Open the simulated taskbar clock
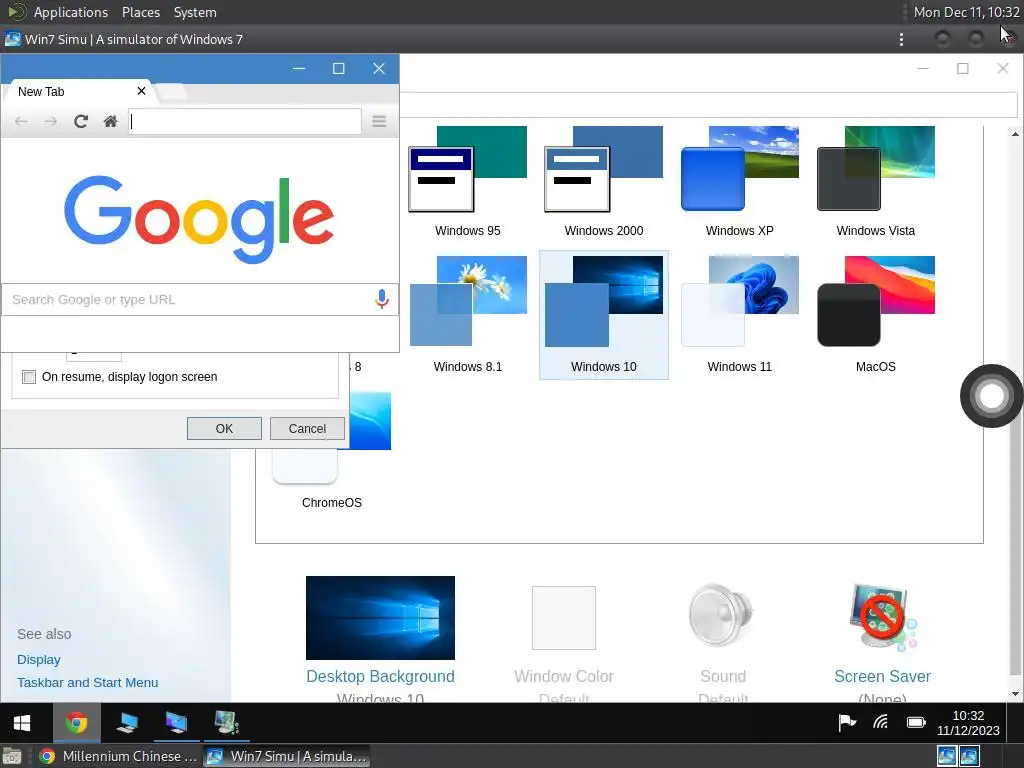1024x768 pixels. (x=968, y=723)
